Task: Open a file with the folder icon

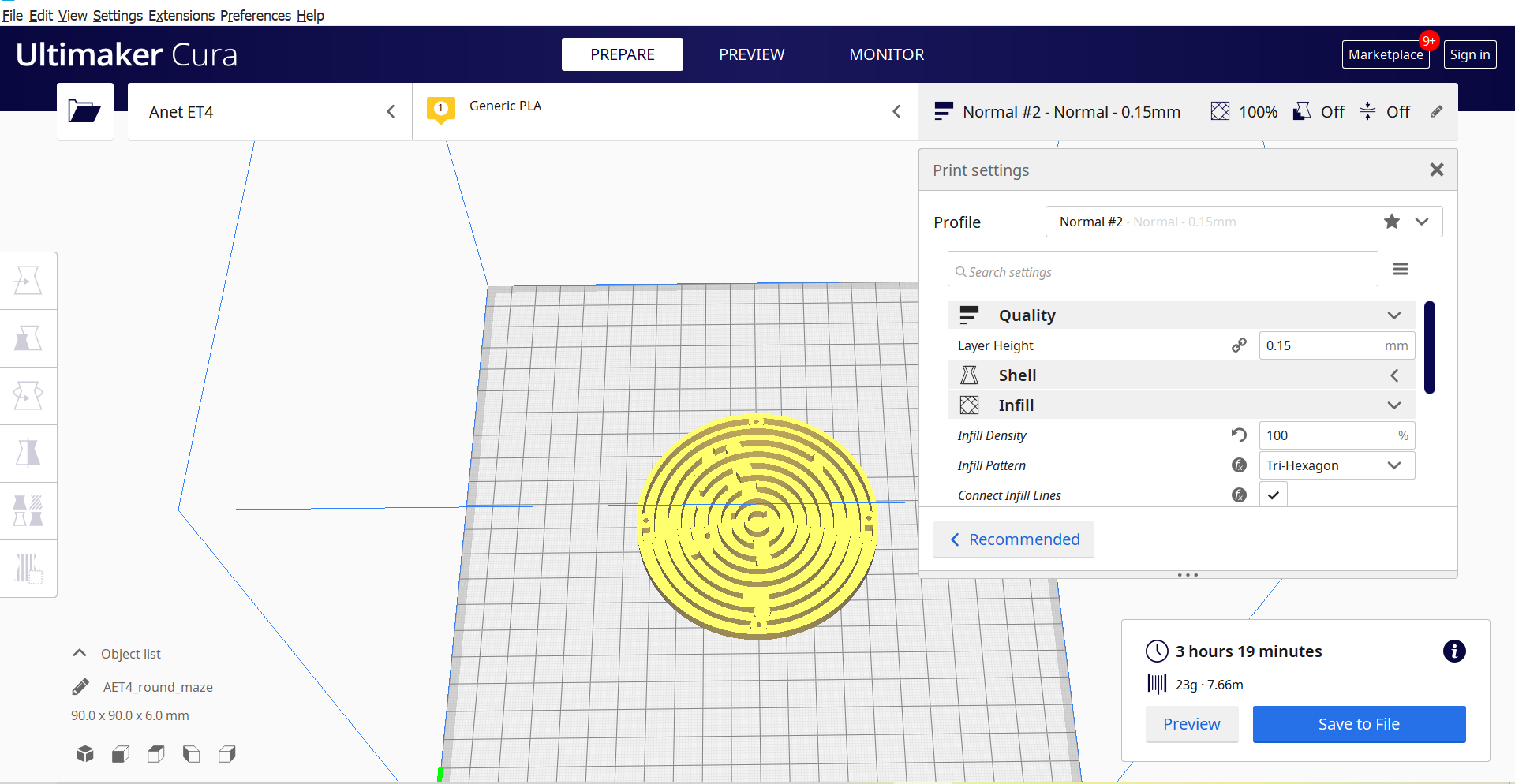Action: (84, 111)
